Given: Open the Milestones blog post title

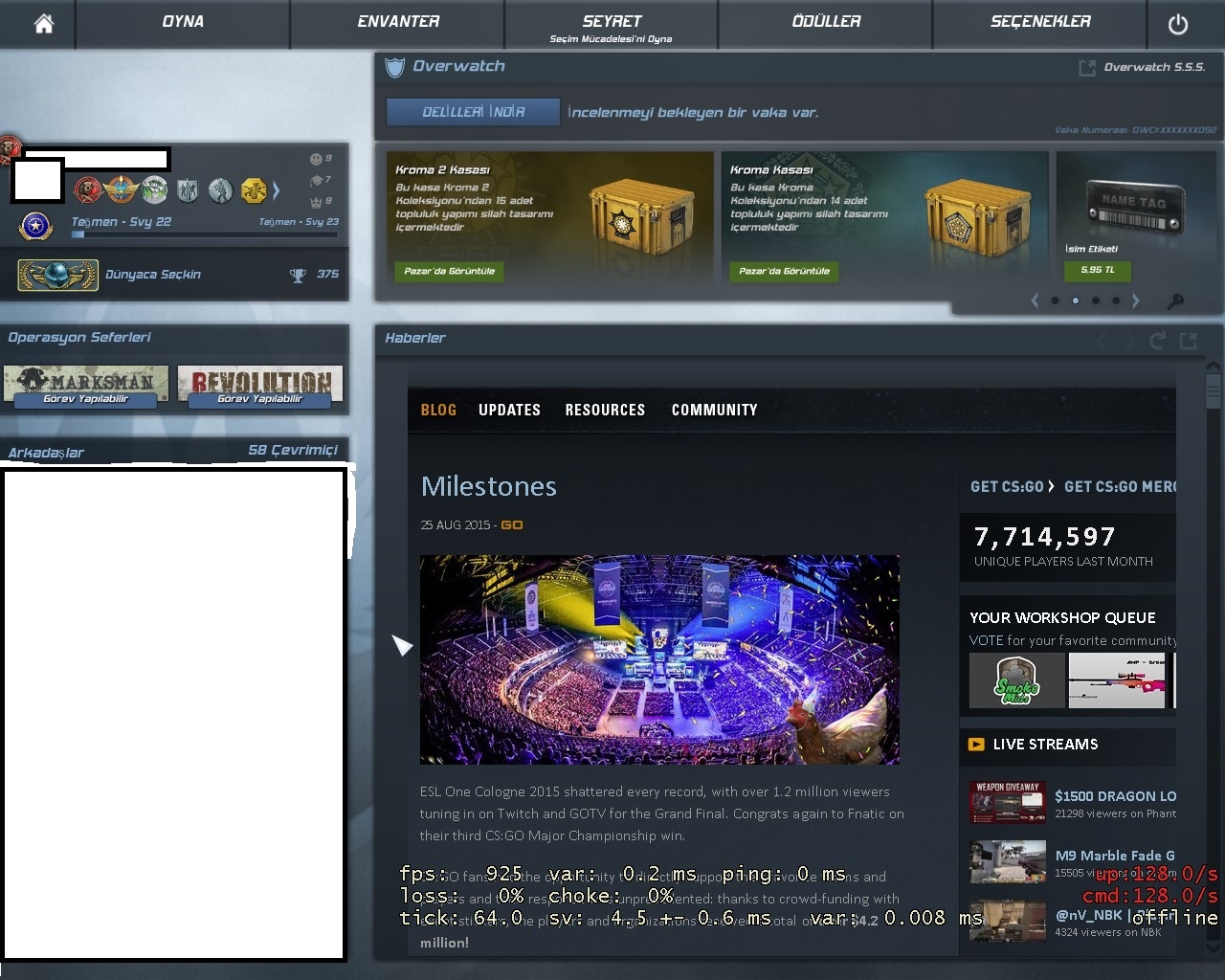Looking at the screenshot, I should (x=488, y=486).
